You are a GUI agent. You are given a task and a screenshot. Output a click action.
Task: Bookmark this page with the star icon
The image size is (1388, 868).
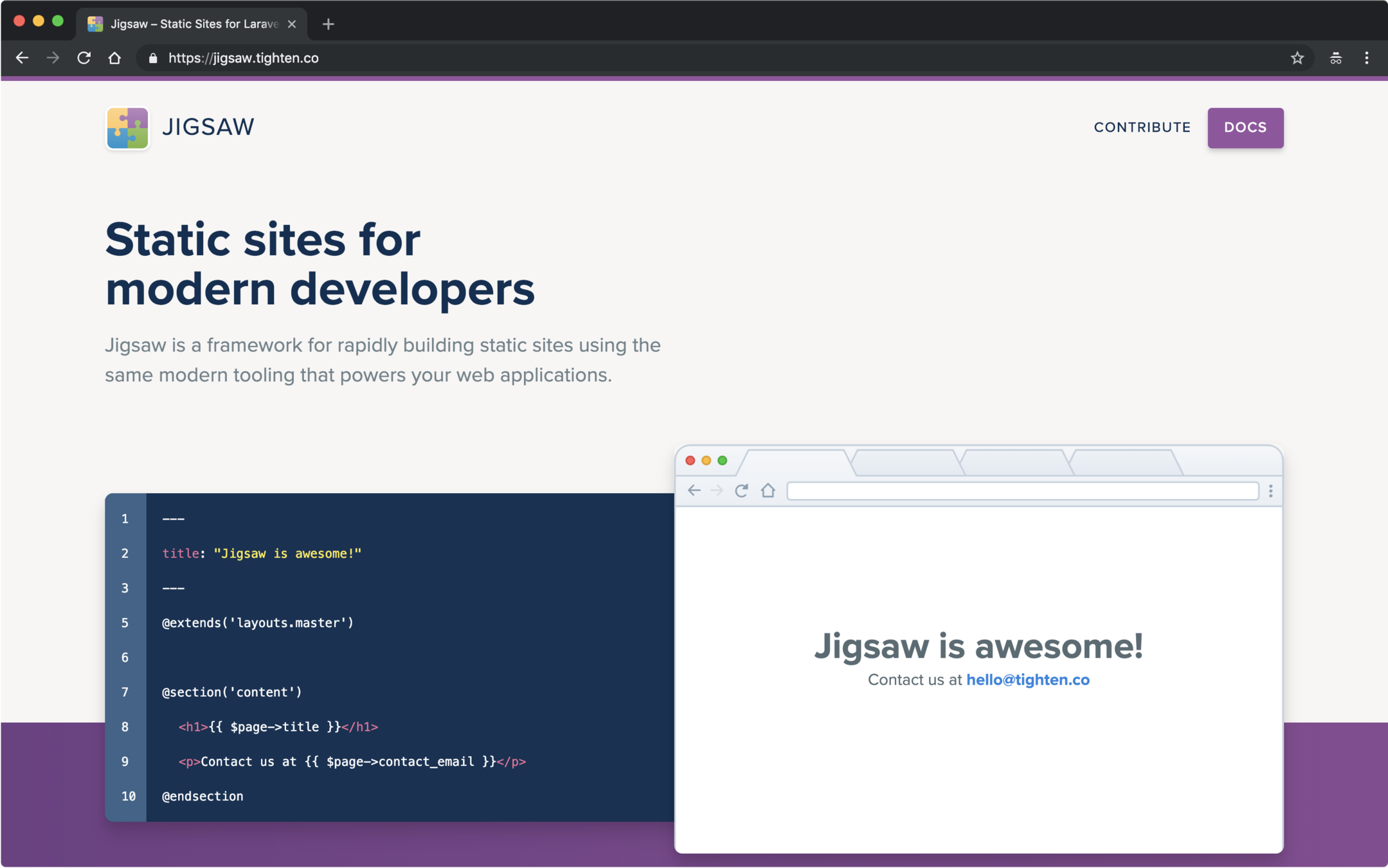[1297, 58]
